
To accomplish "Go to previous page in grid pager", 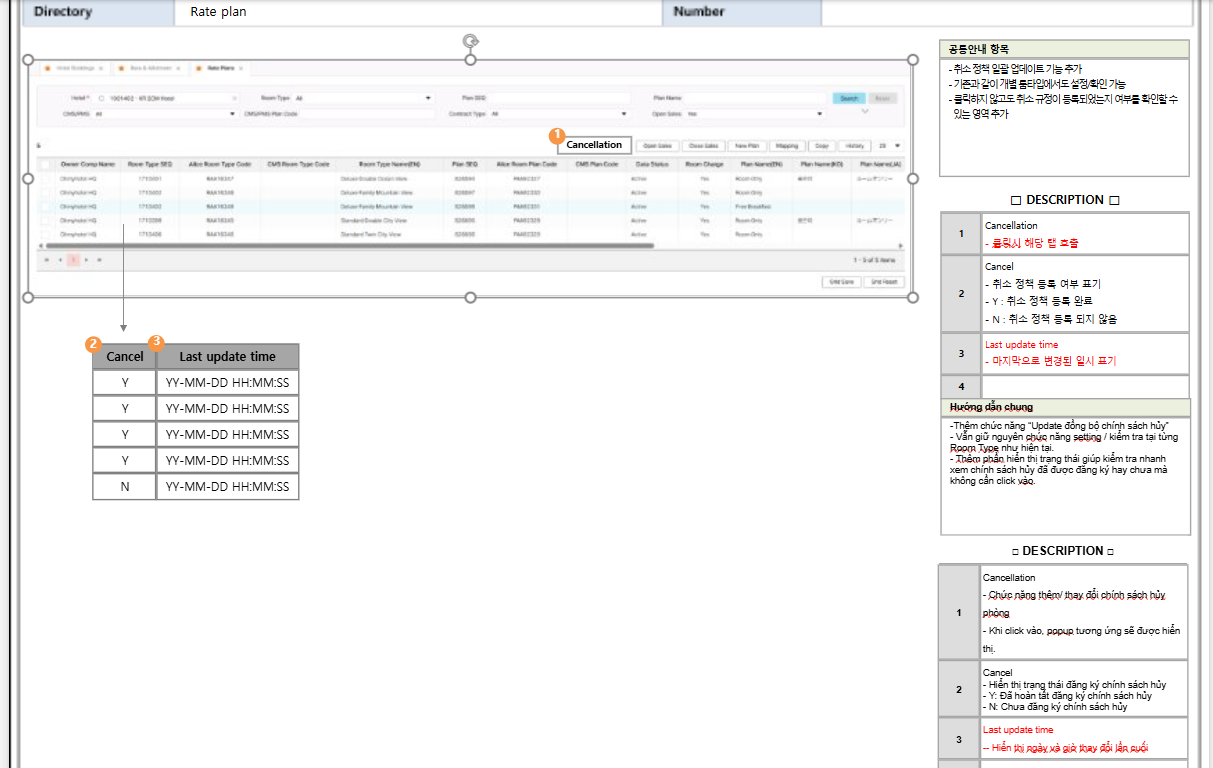I will (x=60, y=260).
